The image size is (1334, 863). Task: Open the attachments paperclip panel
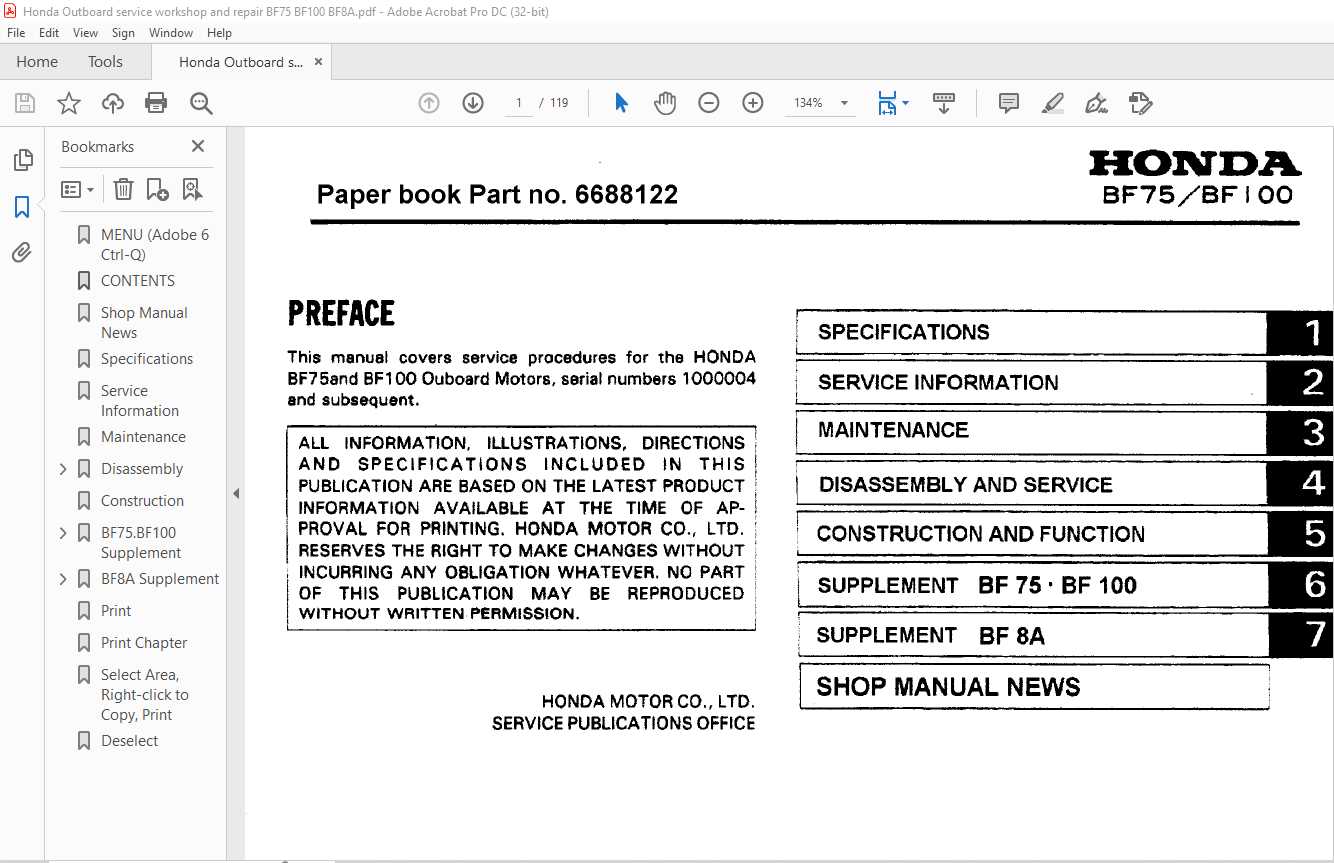[x=22, y=252]
